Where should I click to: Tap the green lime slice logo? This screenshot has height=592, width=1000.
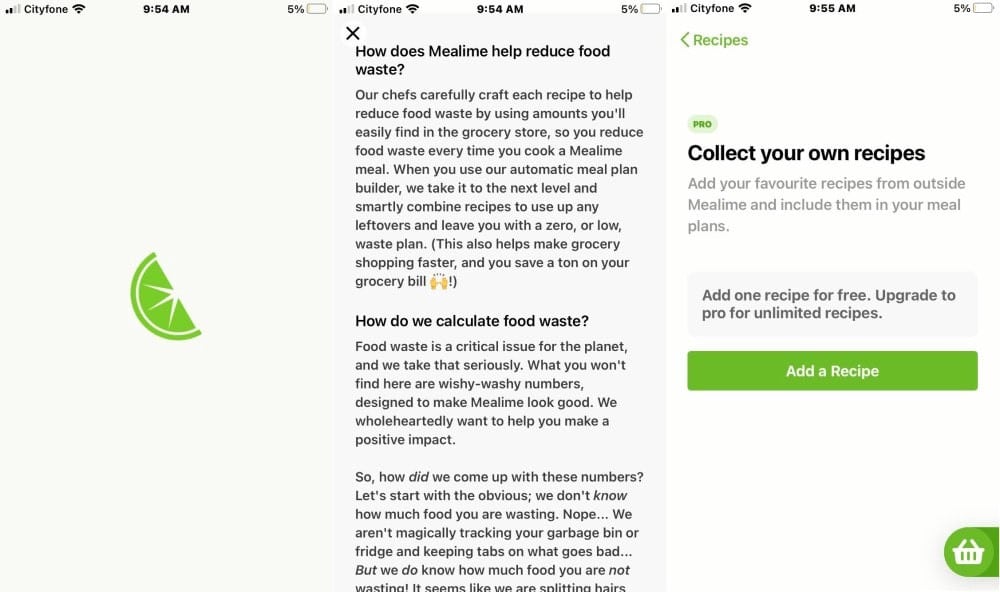165,296
